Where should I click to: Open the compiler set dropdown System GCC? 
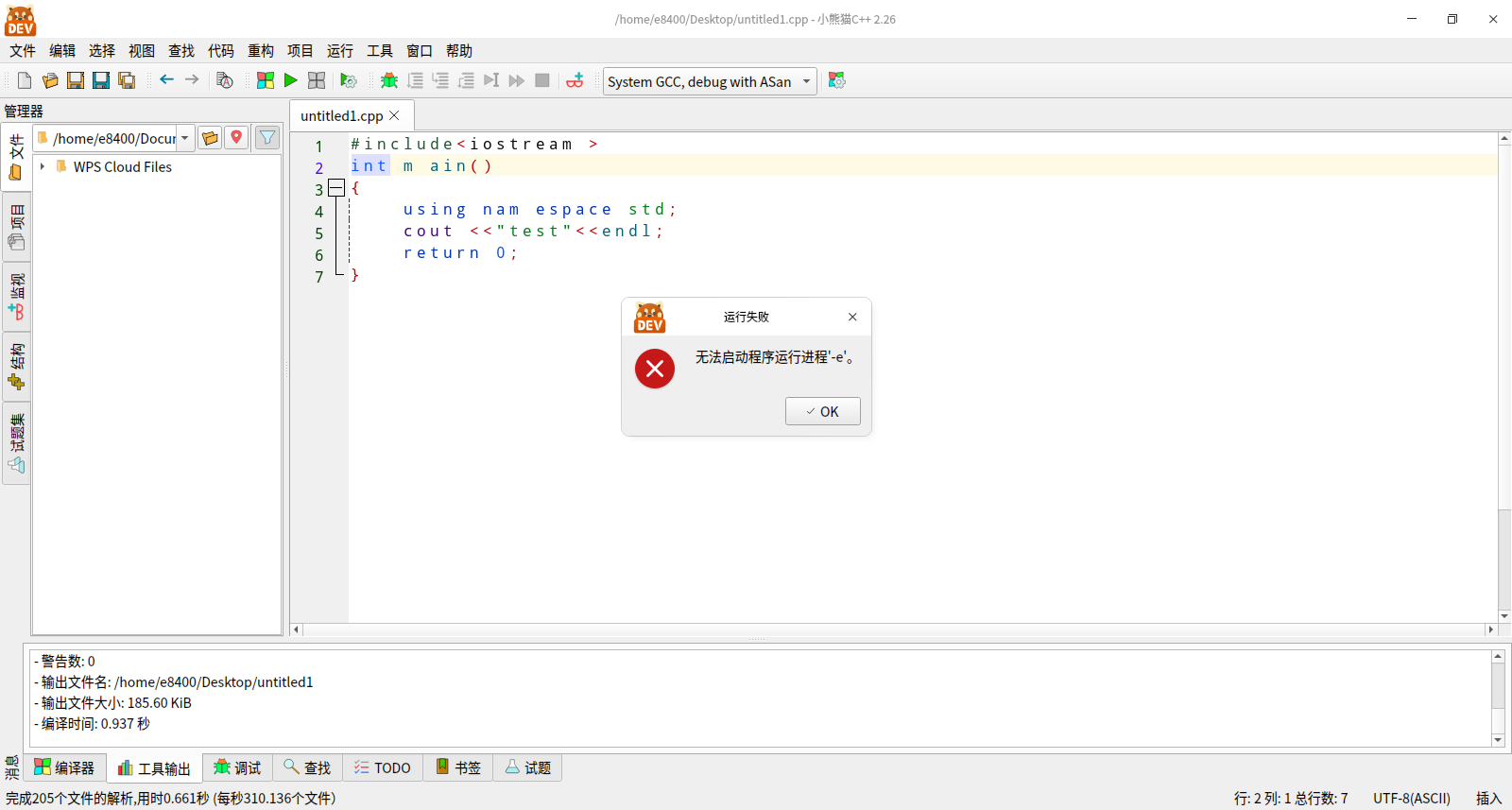[x=710, y=81]
